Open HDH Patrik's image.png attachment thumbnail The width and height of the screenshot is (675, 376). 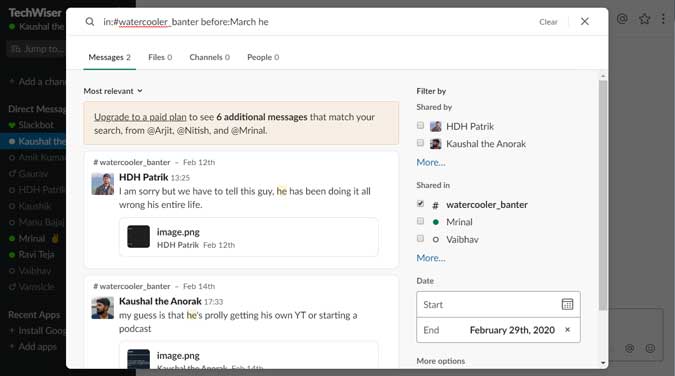(x=139, y=236)
